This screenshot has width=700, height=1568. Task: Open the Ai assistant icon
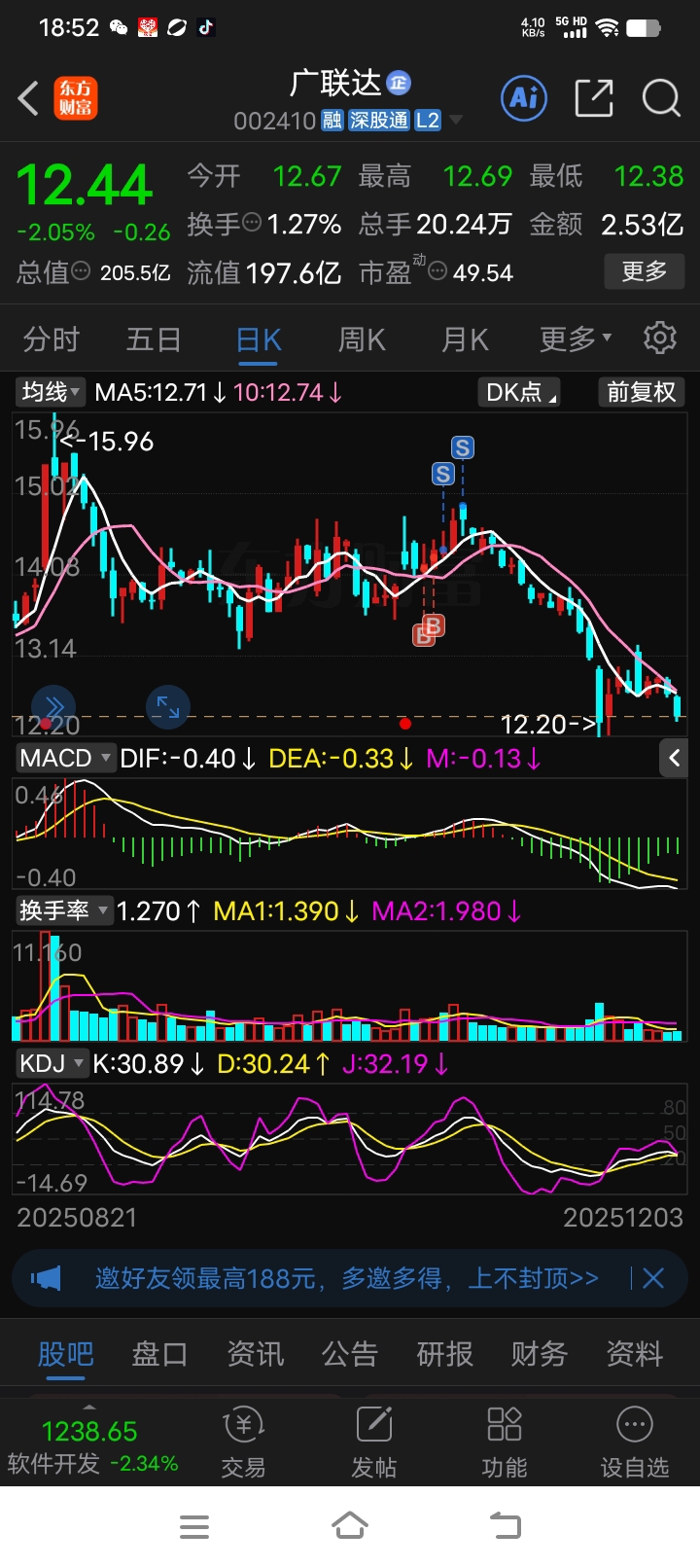click(524, 97)
